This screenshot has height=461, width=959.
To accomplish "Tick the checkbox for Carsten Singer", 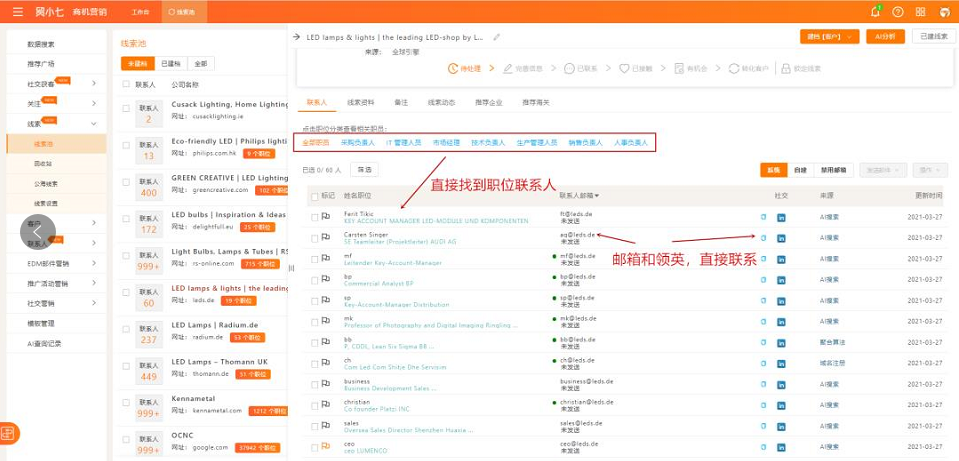I will point(314,238).
